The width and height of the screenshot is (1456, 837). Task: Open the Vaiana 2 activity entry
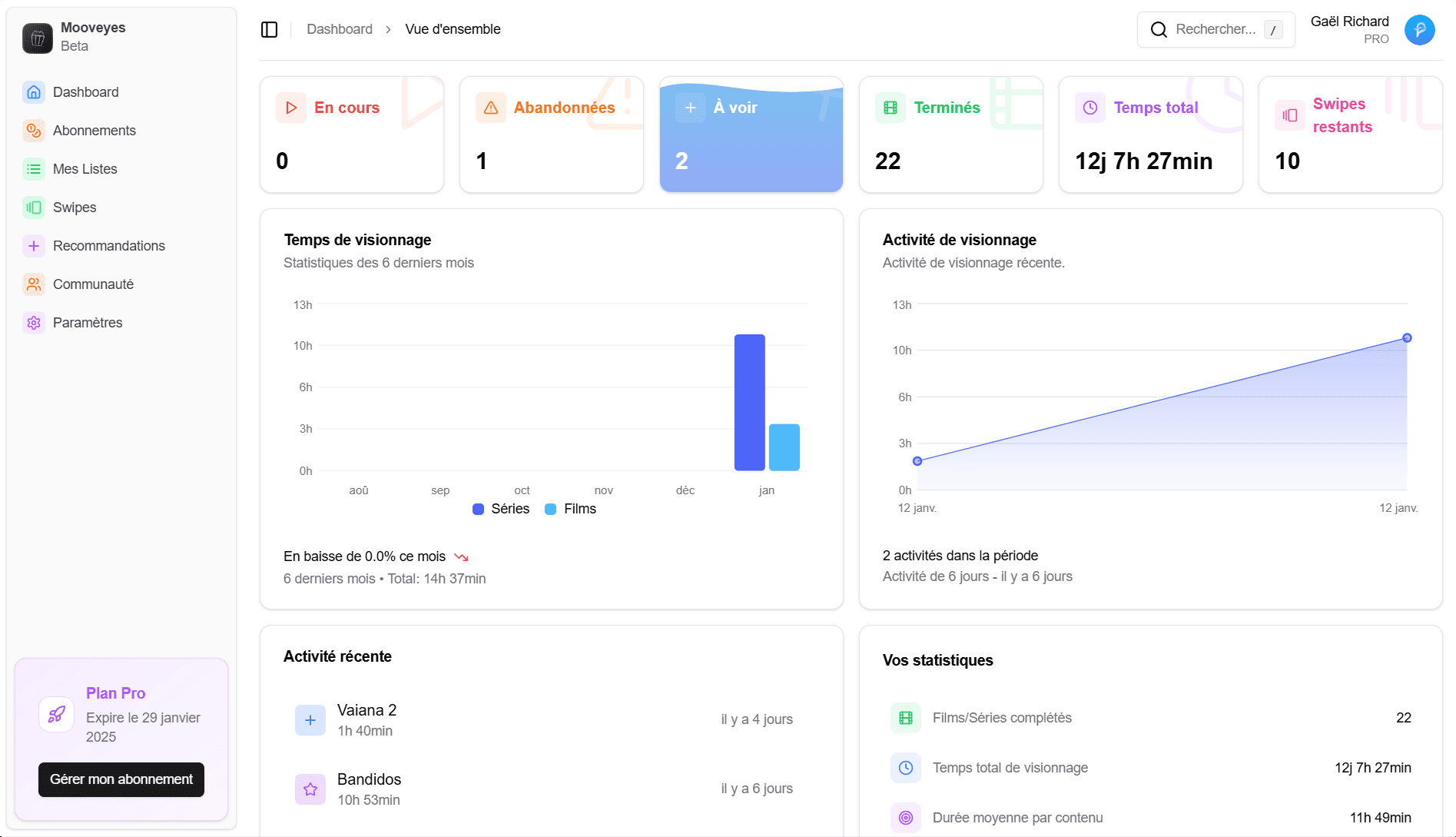[552, 720]
